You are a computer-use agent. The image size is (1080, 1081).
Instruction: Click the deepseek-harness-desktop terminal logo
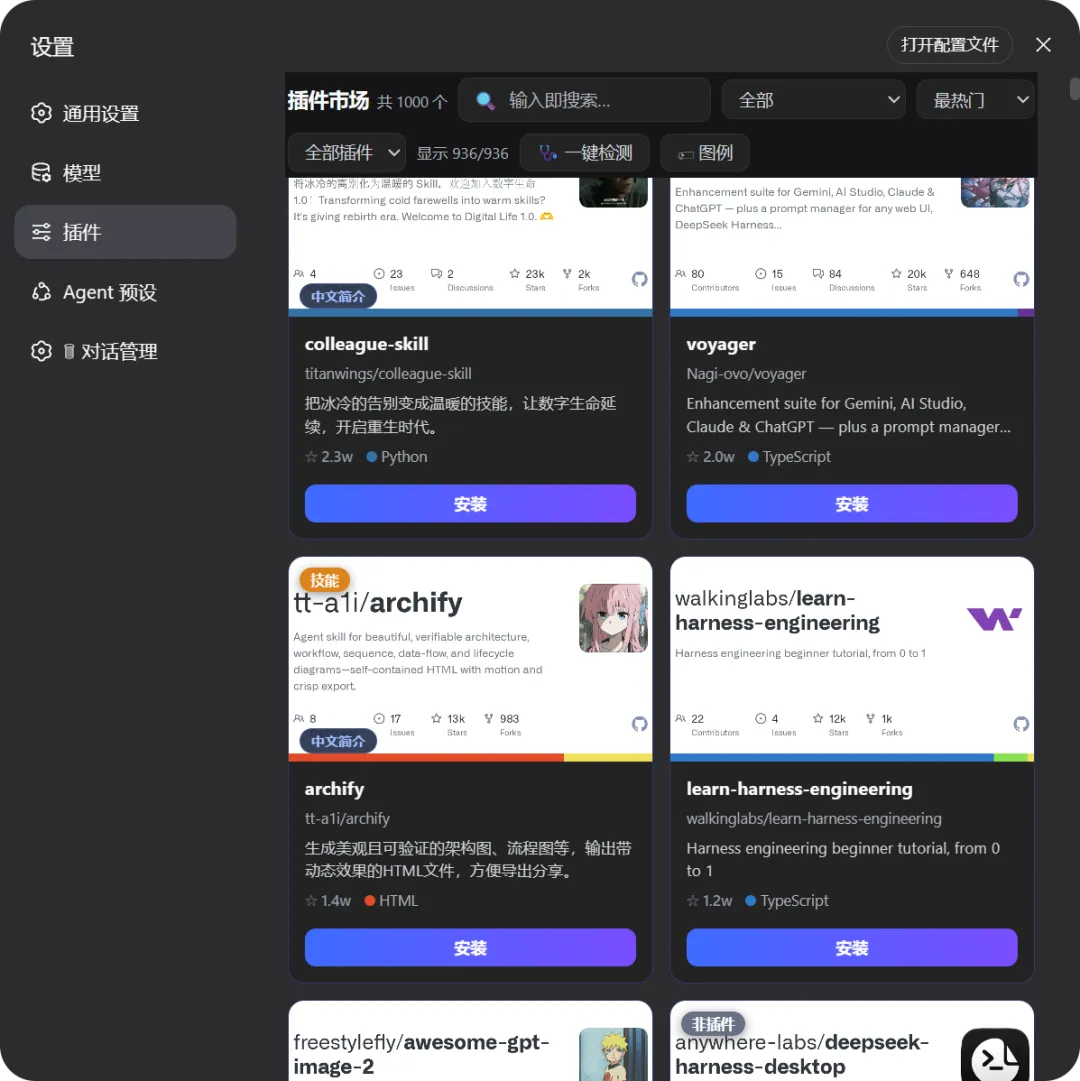pyautogui.click(x=995, y=1055)
